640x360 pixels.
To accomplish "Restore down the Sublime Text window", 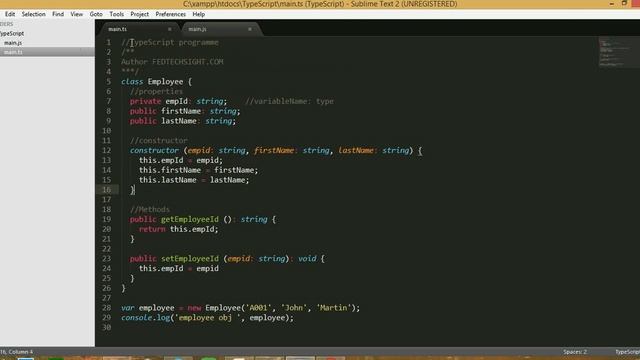I will coord(624,3).
